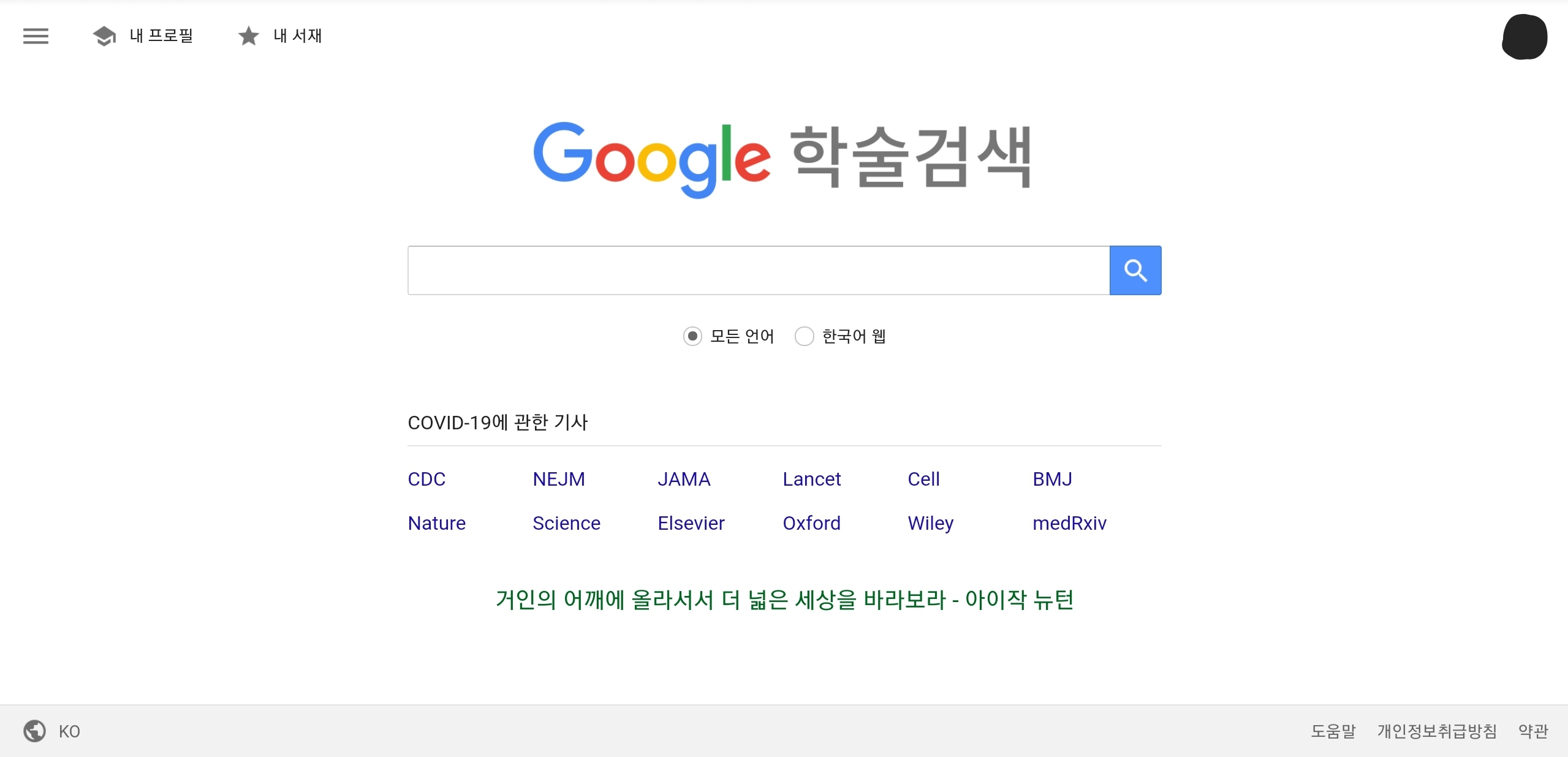The image size is (1568, 757).
Task: Open BMJ COVID-19 articles
Action: 1052,479
